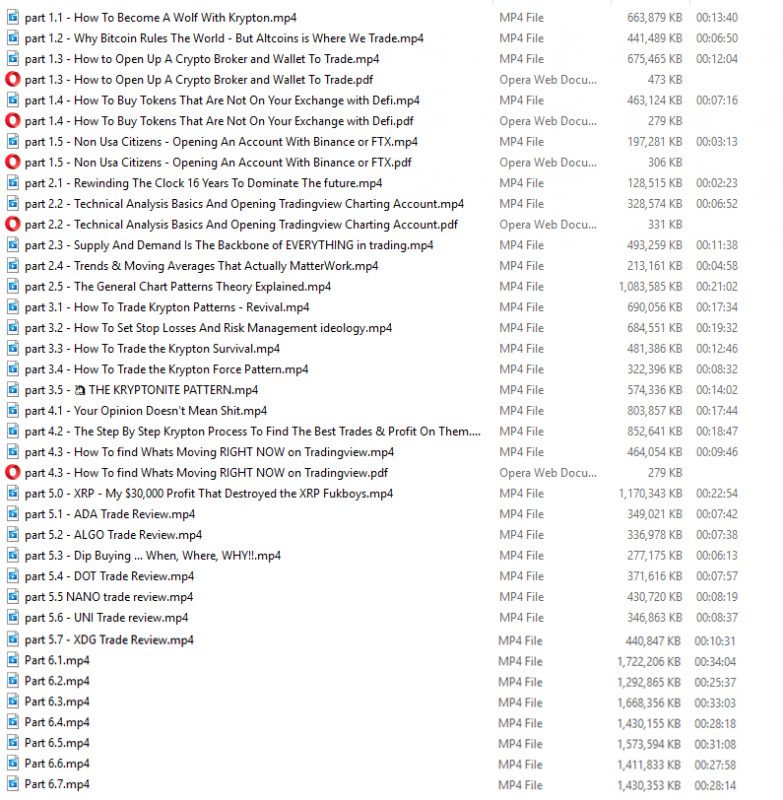
Task: Click MP4 icon for part 5.2 ALGO Trade Review
Action: pyautogui.click(x=13, y=535)
